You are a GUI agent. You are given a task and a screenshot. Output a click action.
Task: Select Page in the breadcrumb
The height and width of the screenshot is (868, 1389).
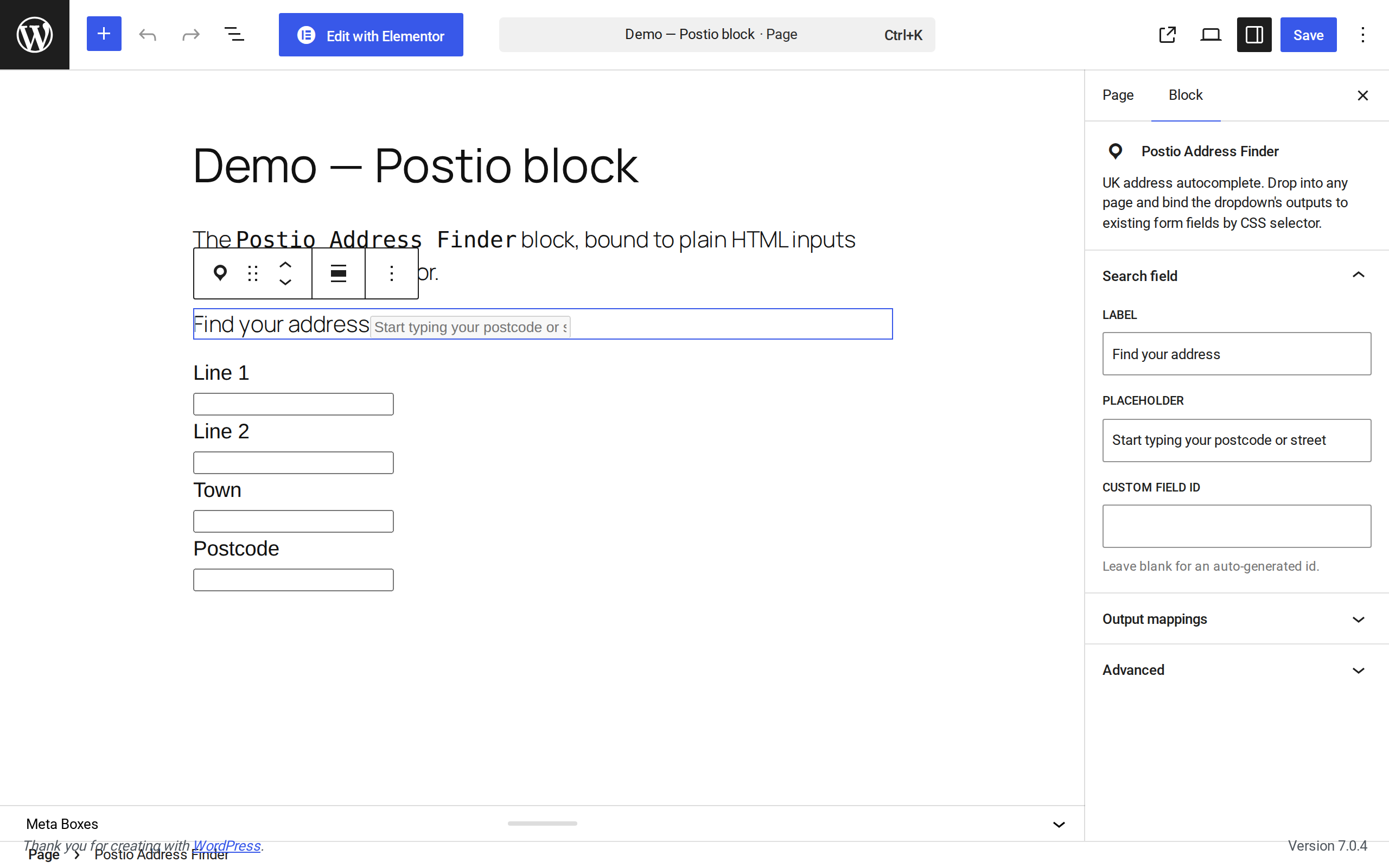tap(43, 855)
